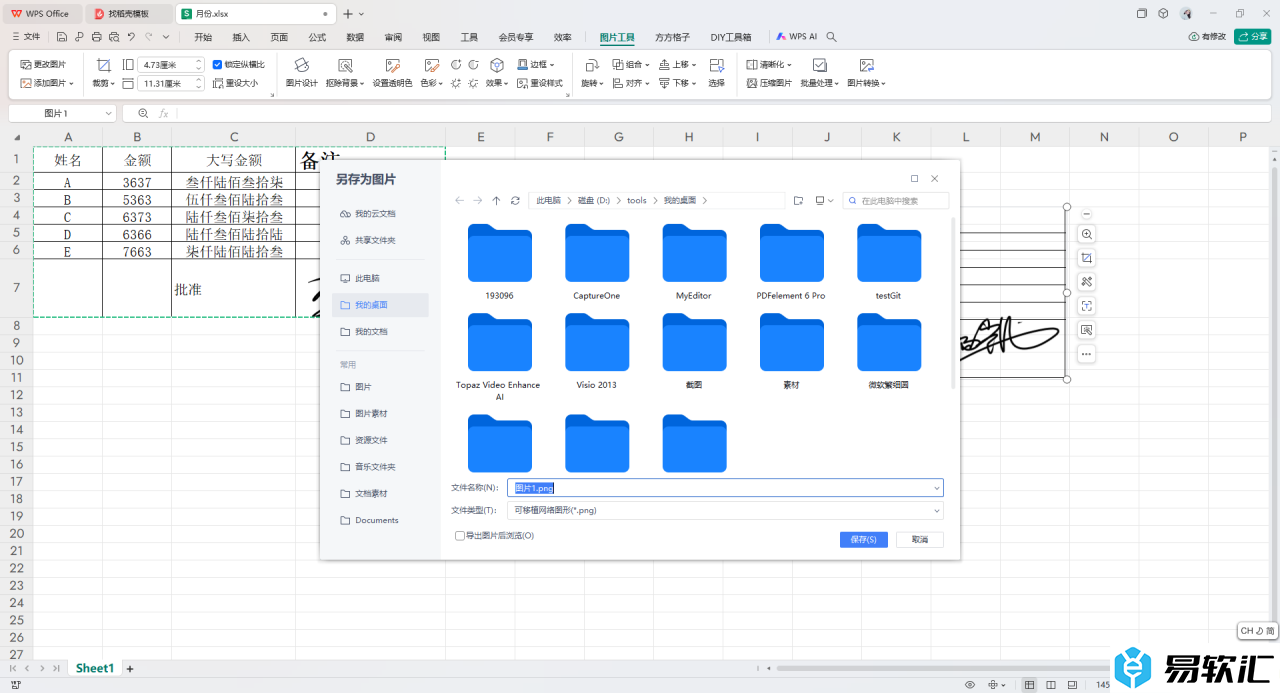Open the 方方格子 ribbon tab
This screenshot has height=693, width=1280.
(672, 37)
